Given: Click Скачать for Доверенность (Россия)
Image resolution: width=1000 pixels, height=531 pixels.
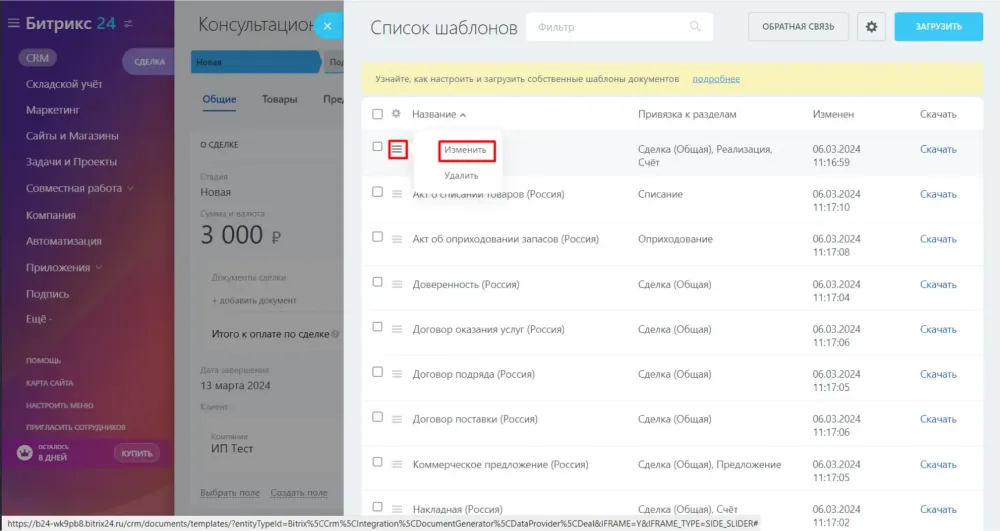Looking at the screenshot, I should [x=938, y=284].
